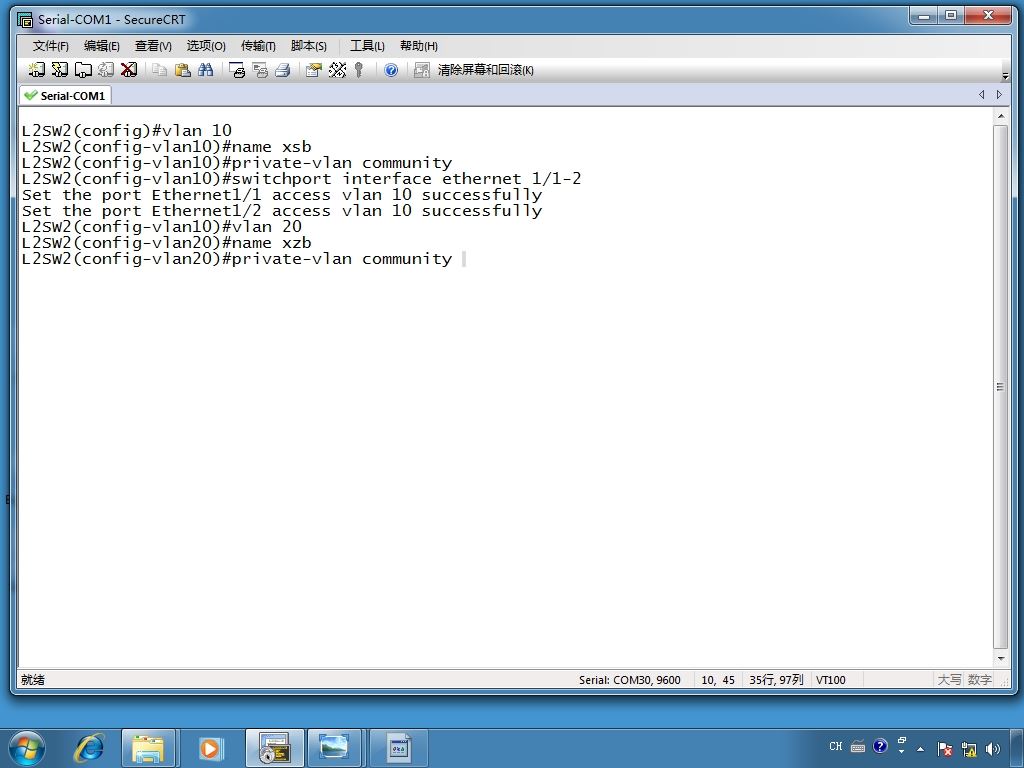
Task: Click the rightmost taskbar application icon
Action: (x=398, y=748)
